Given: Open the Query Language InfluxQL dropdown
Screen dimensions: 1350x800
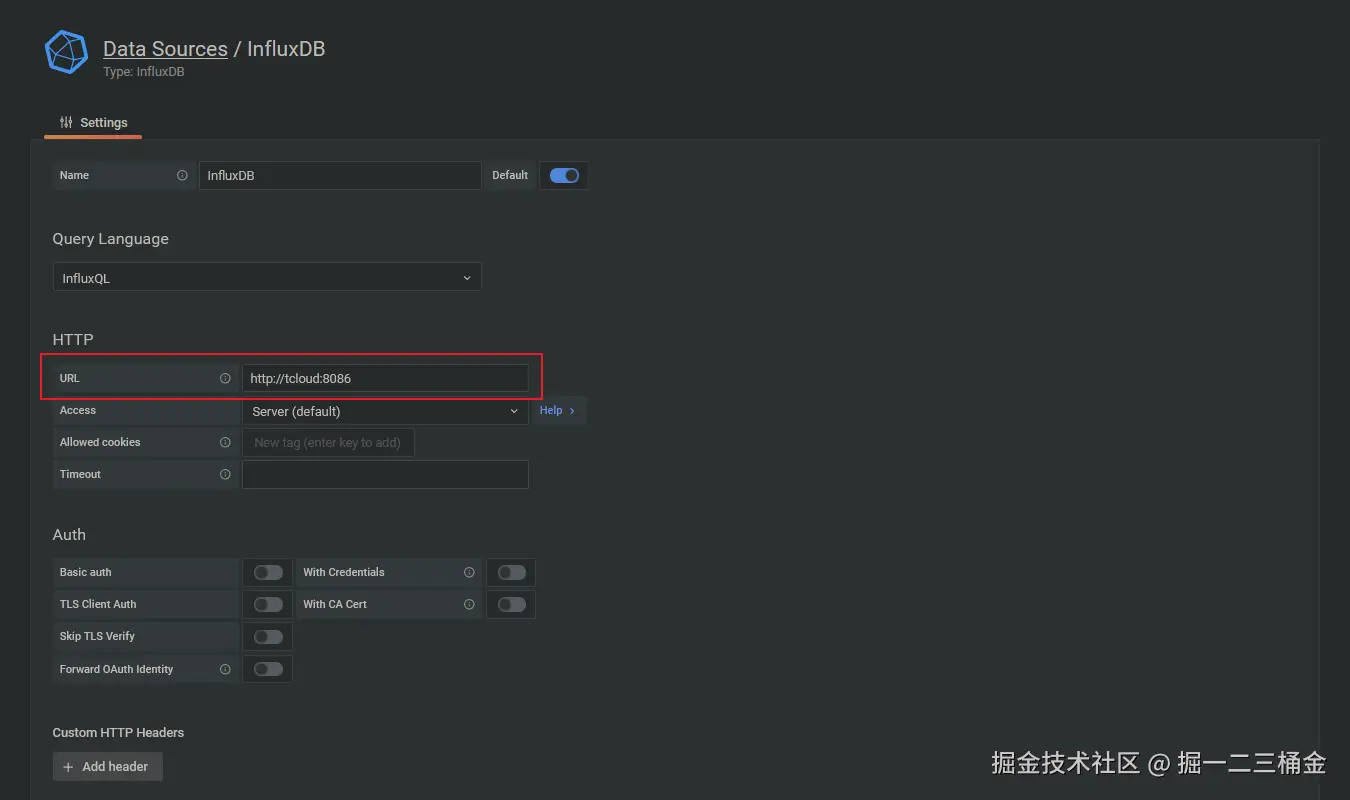Looking at the screenshot, I should coord(267,278).
